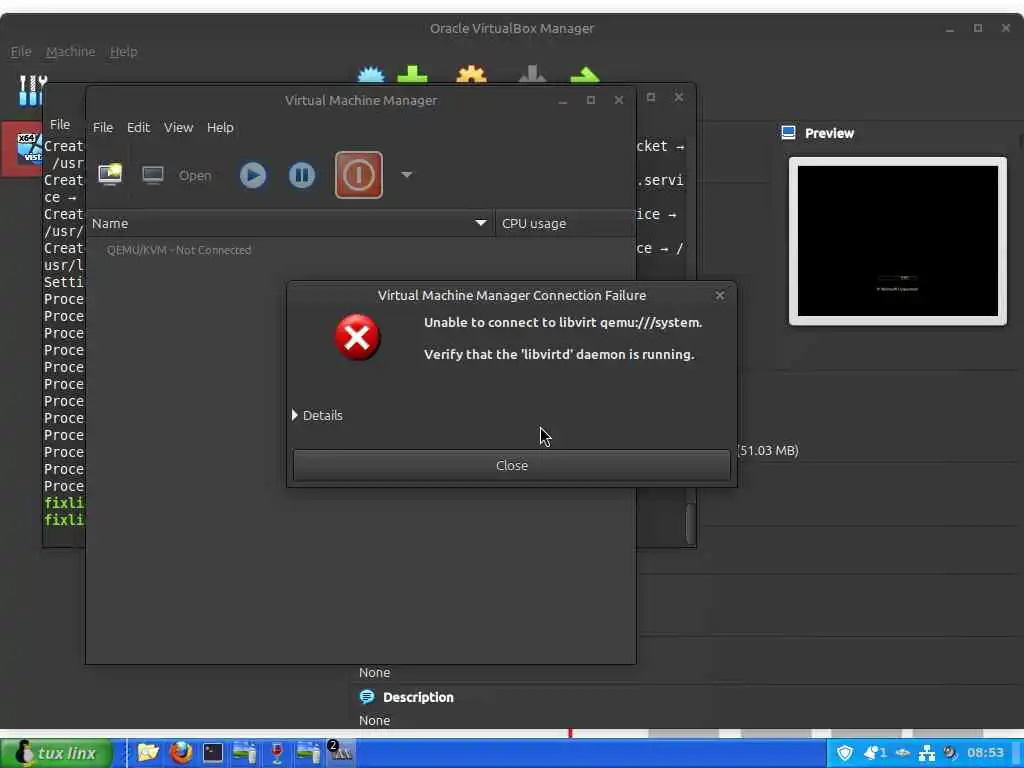The height and width of the screenshot is (768, 1024).
Task: Click the VirtualBox Preview thumbnail
Action: point(897,241)
